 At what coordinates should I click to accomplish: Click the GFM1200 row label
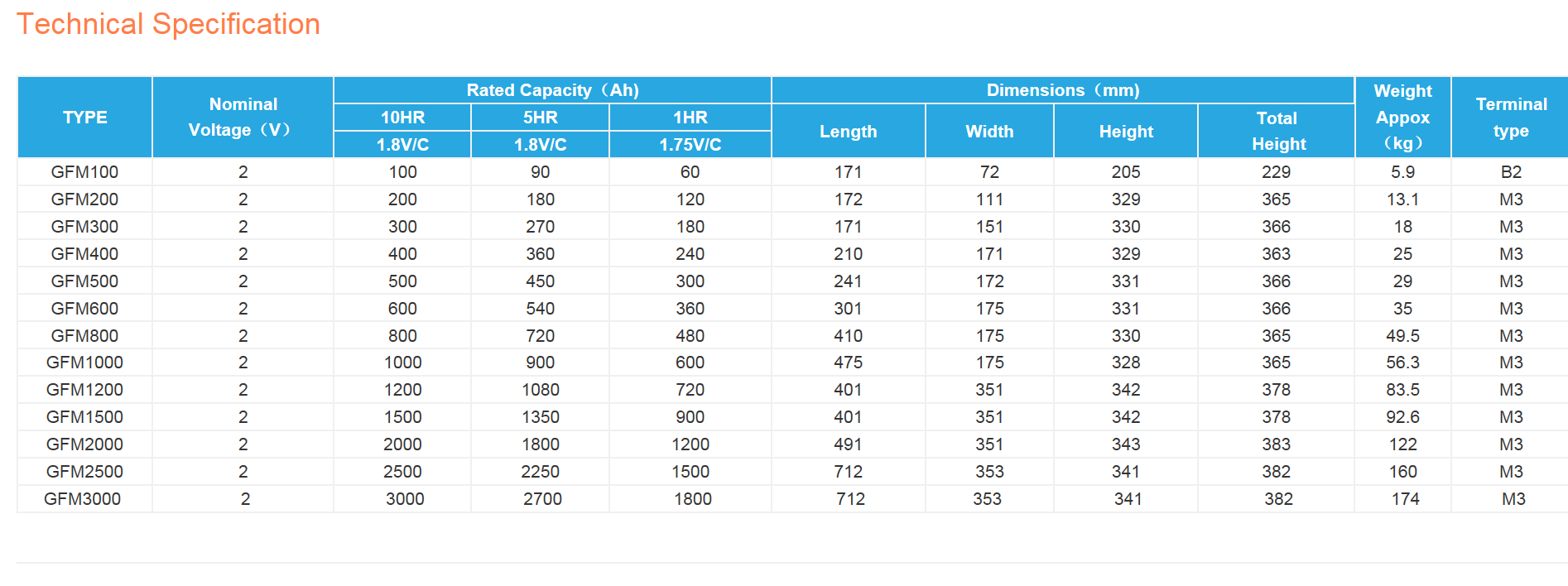tap(84, 390)
